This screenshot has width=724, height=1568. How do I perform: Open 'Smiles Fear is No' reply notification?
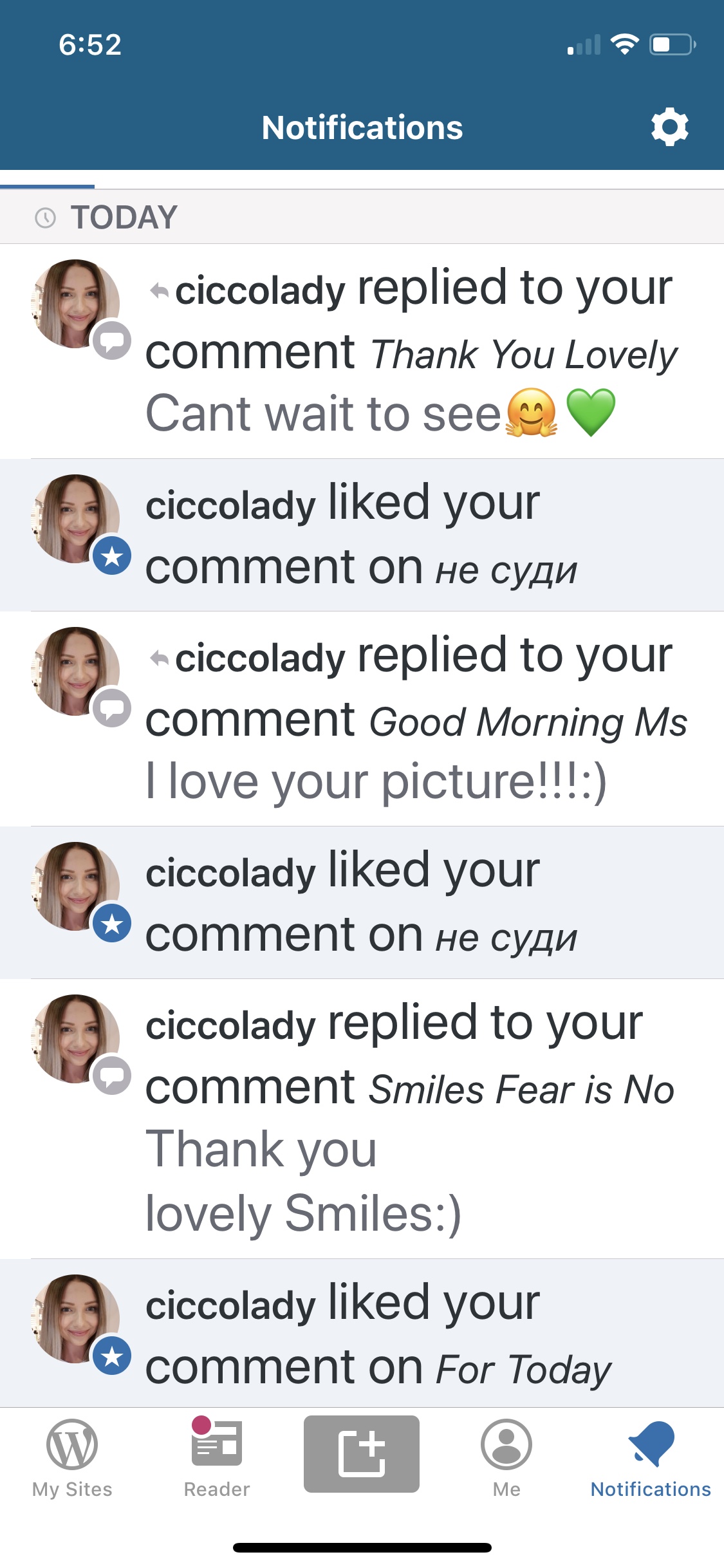(362, 1119)
